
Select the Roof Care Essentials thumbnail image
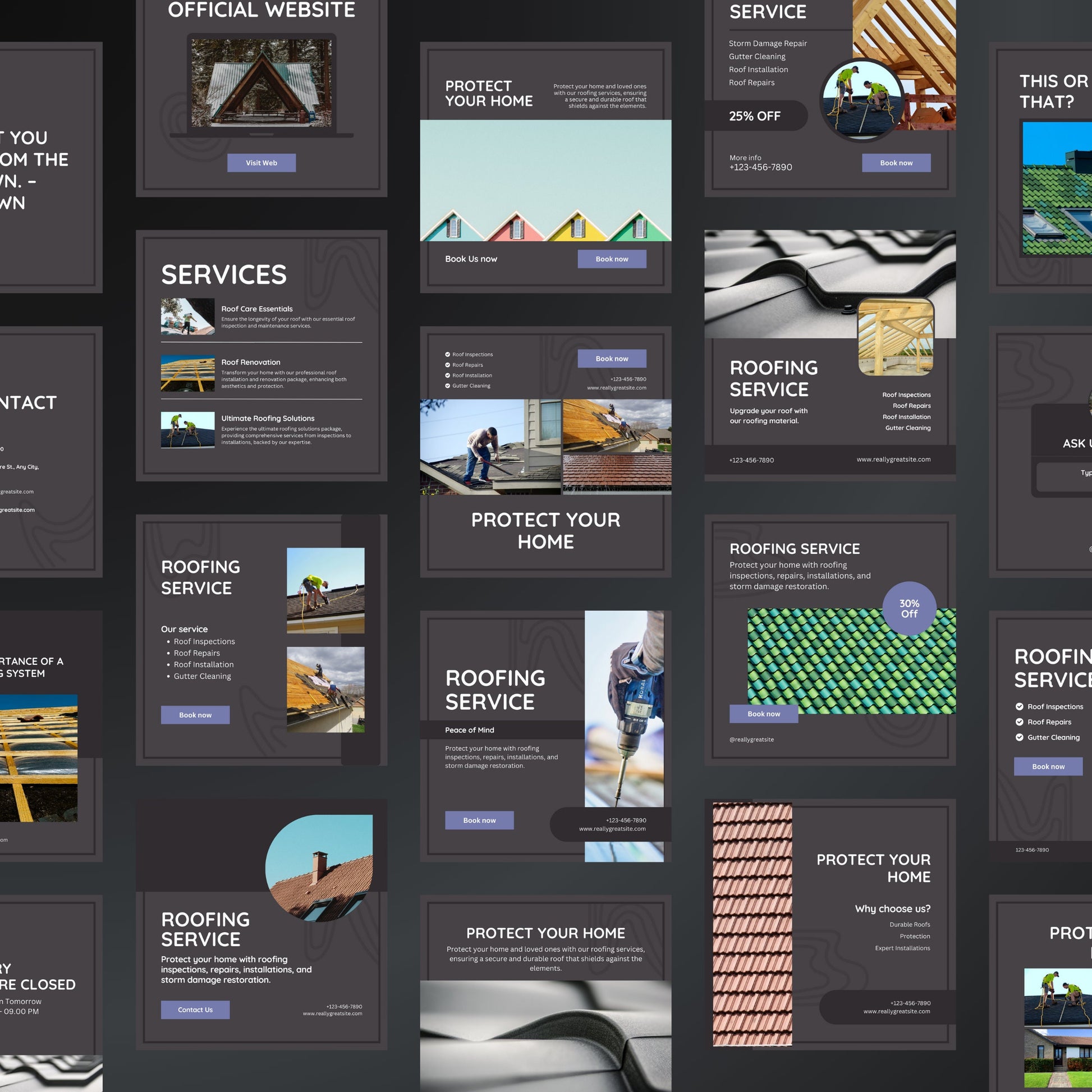[187, 316]
